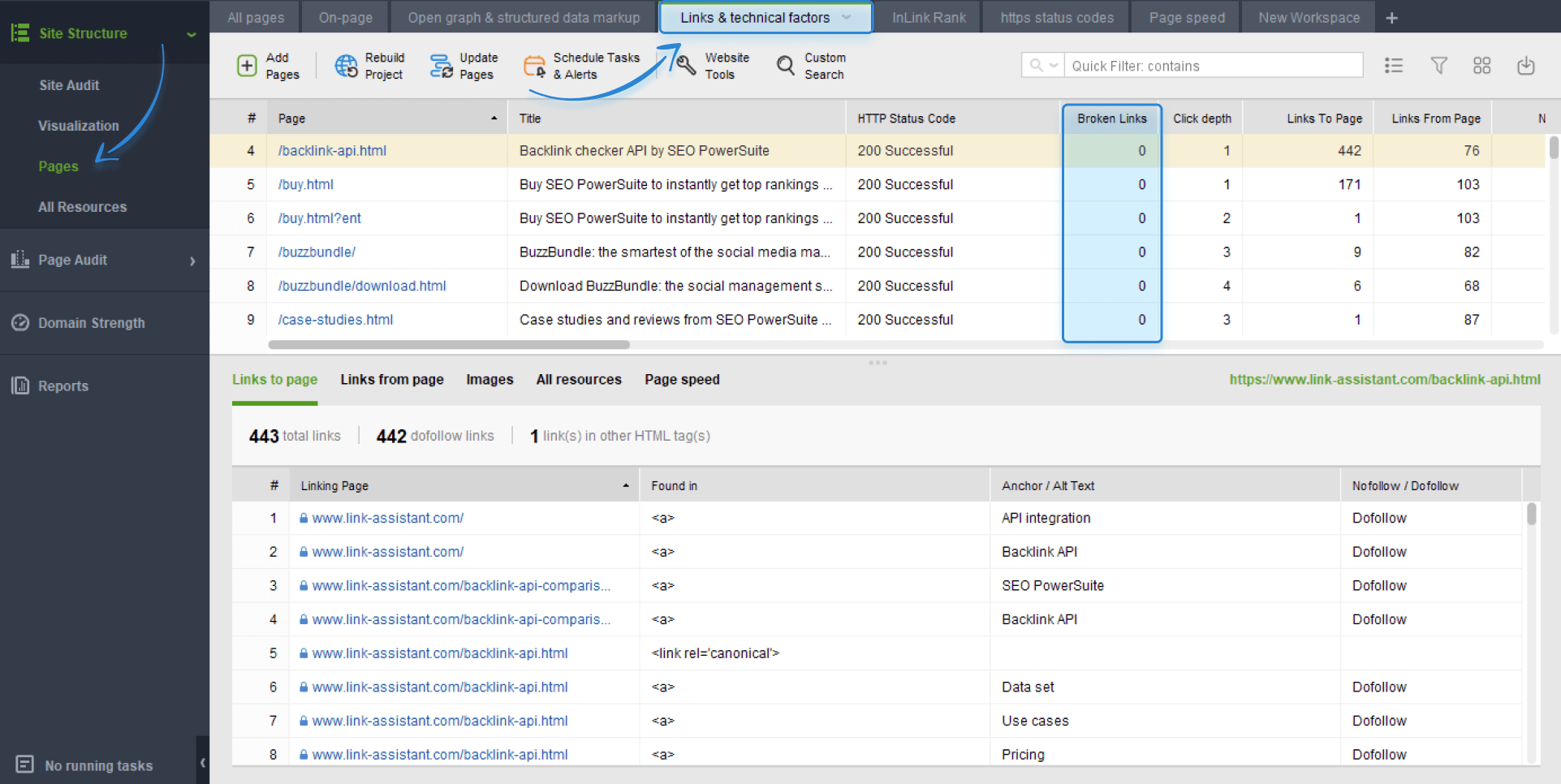Click the Update Pages icon

click(441, 66)
